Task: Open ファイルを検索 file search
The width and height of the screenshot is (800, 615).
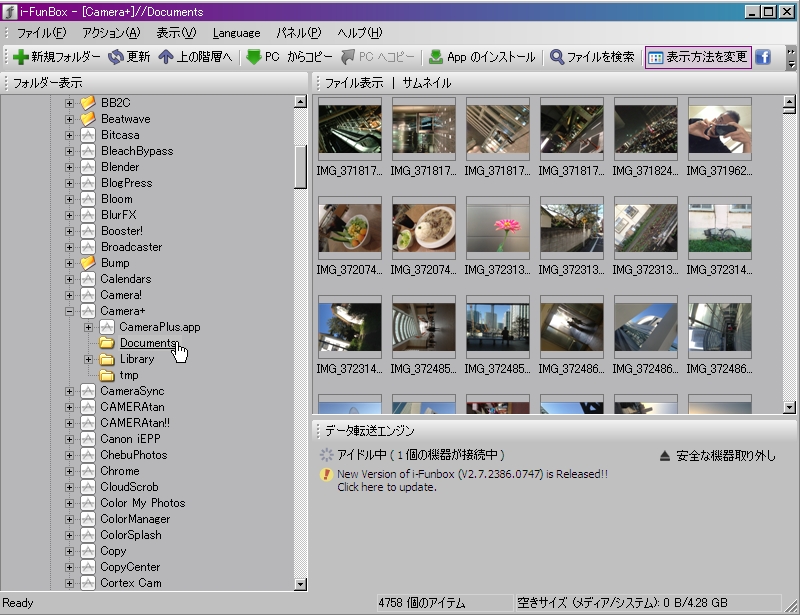Action: 556,57
